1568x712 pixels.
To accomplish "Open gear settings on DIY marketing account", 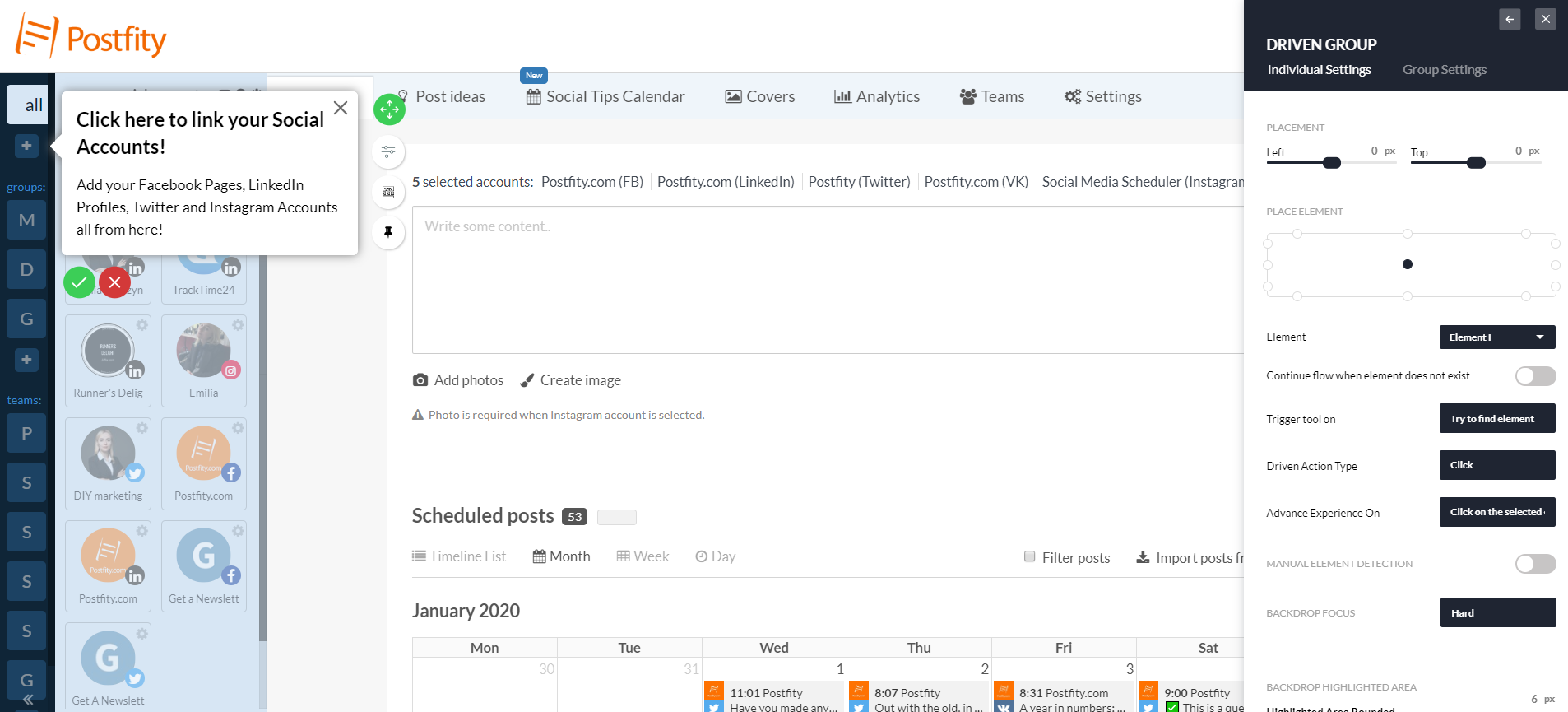I will [142, 428].
